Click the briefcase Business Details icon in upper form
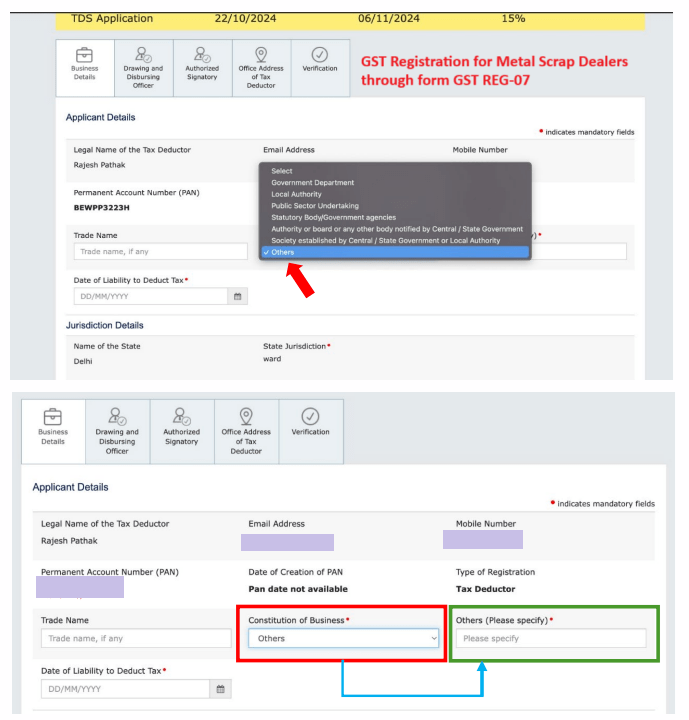The image size is (689, 720). tap(83, 58)
